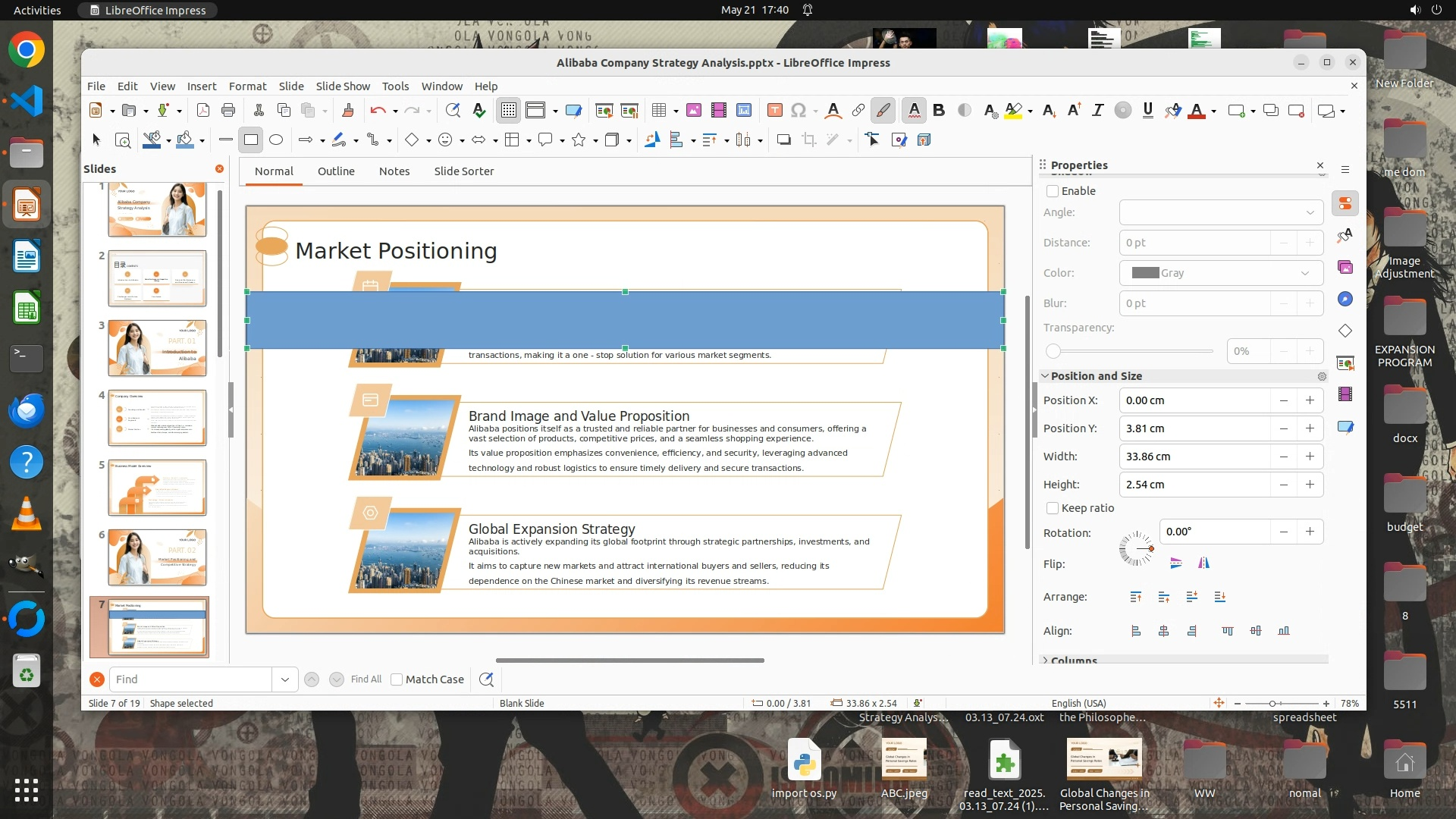The image size is (1456, 819).
Task: Open shadow Color Gray dropdown
Action: (1221, 273)
